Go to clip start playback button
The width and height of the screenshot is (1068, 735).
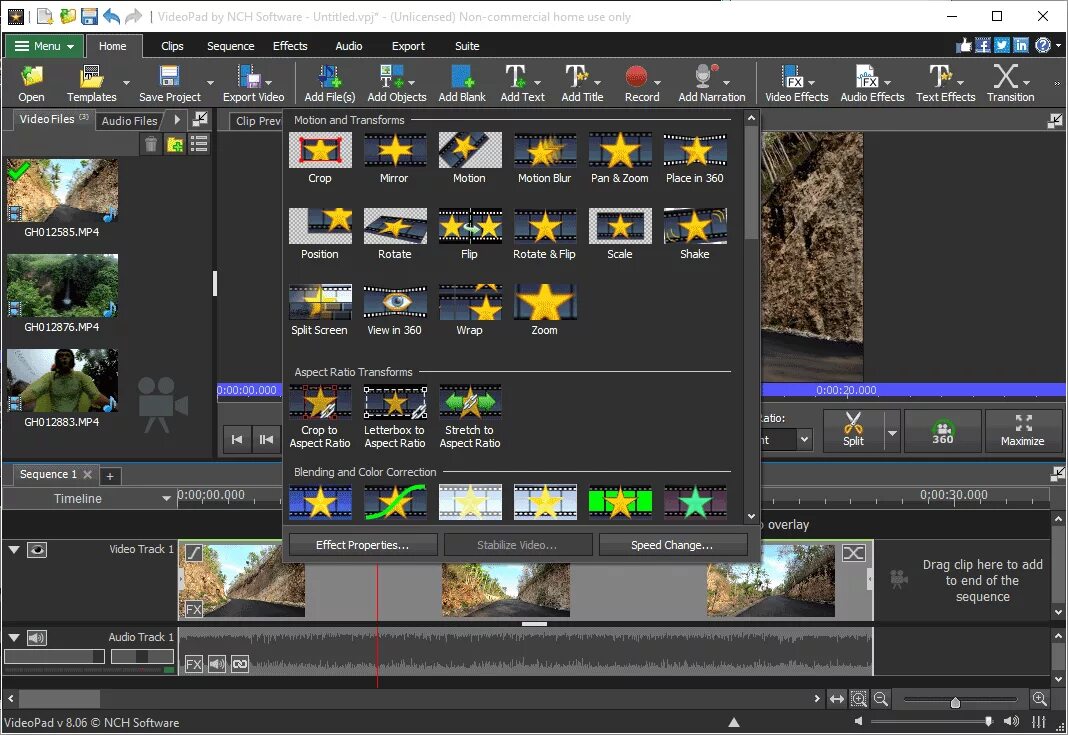(x=236, y=439)
